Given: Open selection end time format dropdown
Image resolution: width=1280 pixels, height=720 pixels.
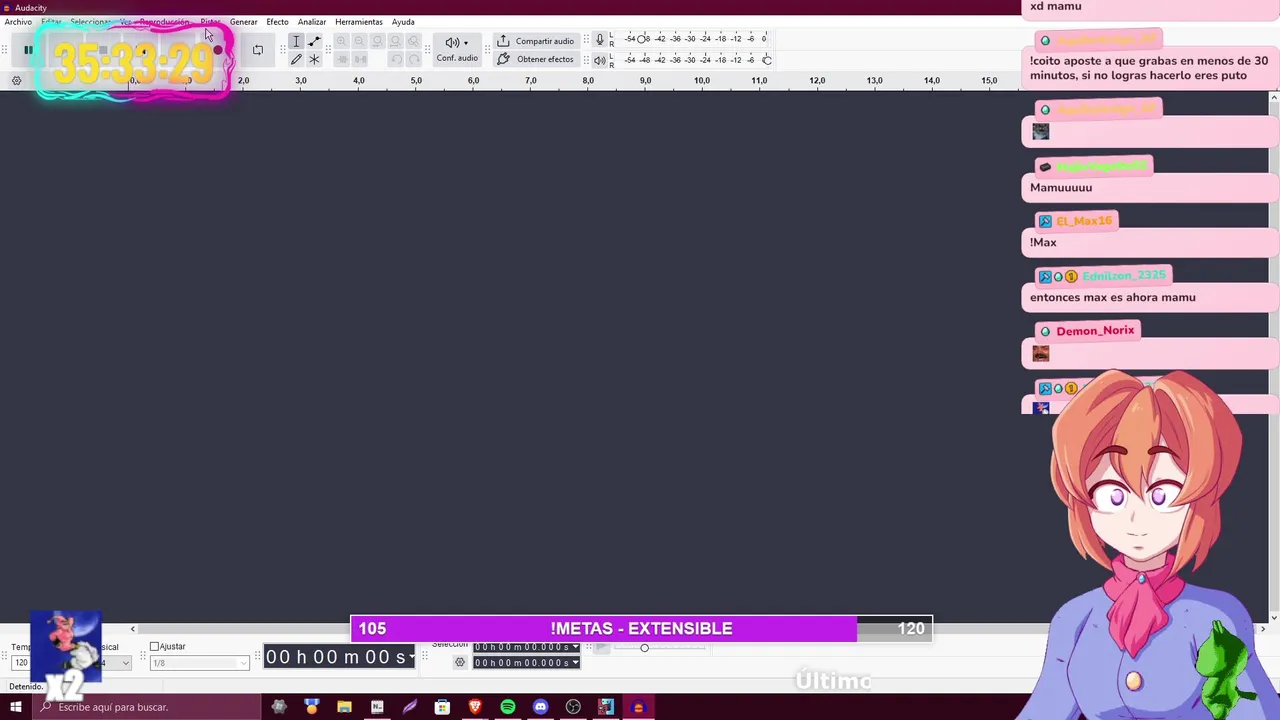Looking at the screenshot, I should 575,663.
